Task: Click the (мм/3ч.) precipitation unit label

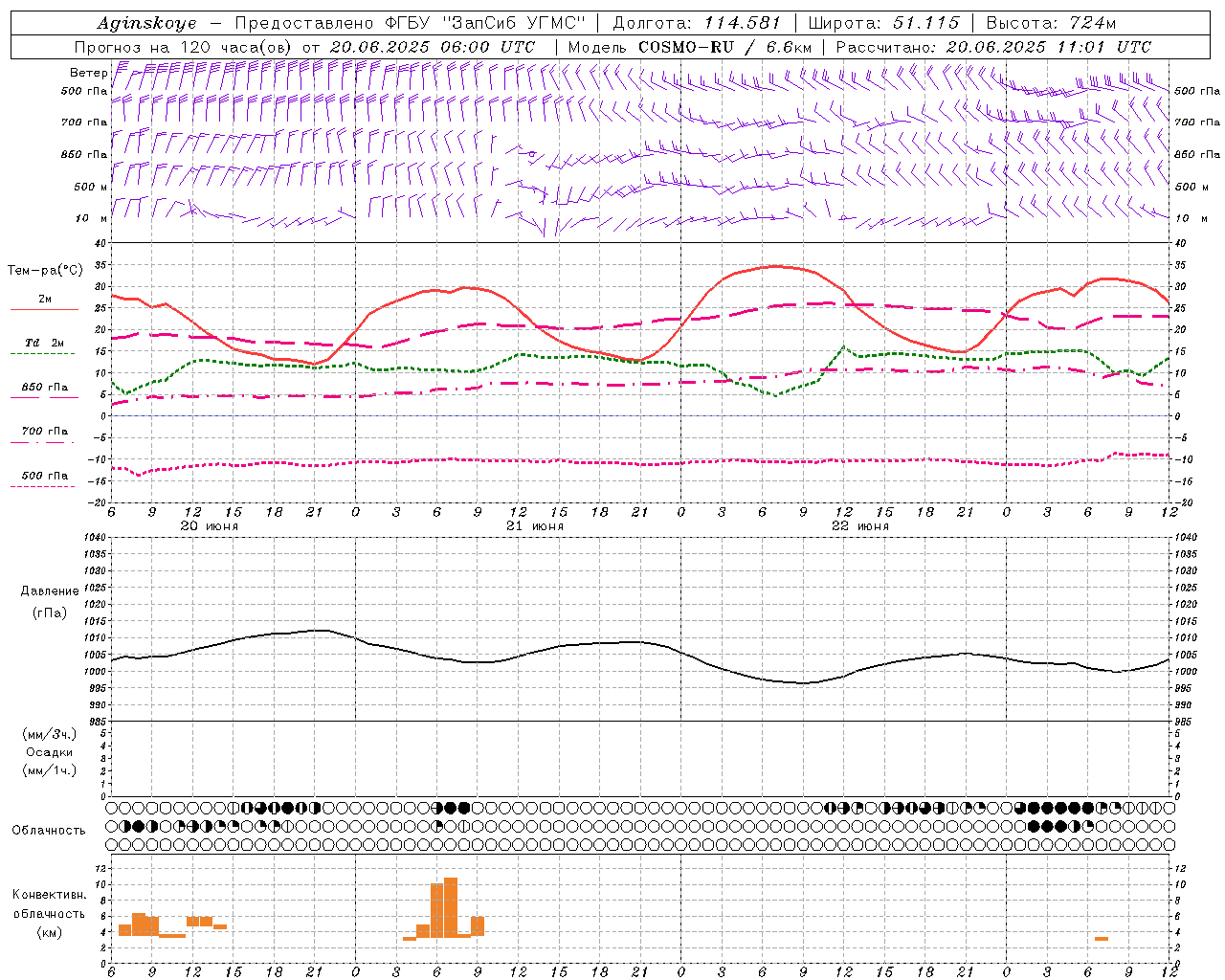Action: pos(50,735)
